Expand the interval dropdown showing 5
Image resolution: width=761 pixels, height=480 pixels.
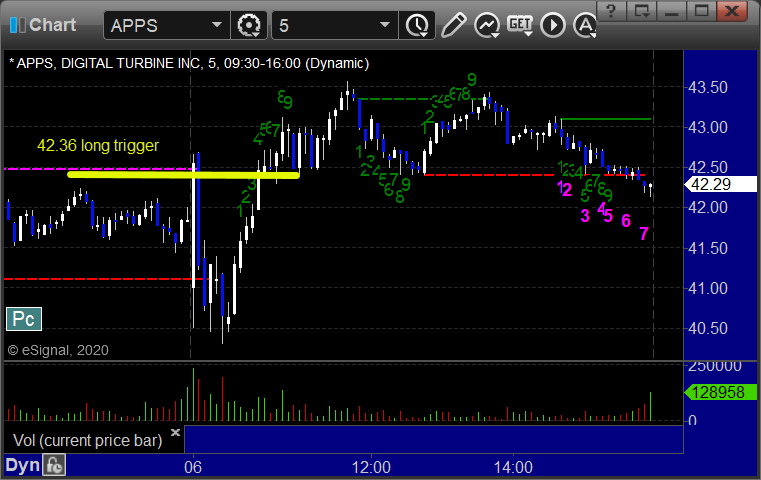click(x=334, y=25)
